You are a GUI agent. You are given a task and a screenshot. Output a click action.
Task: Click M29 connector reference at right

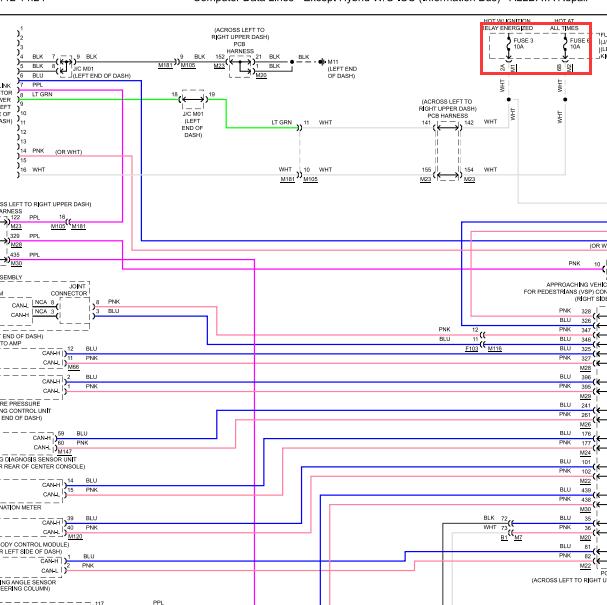[585, 396]
